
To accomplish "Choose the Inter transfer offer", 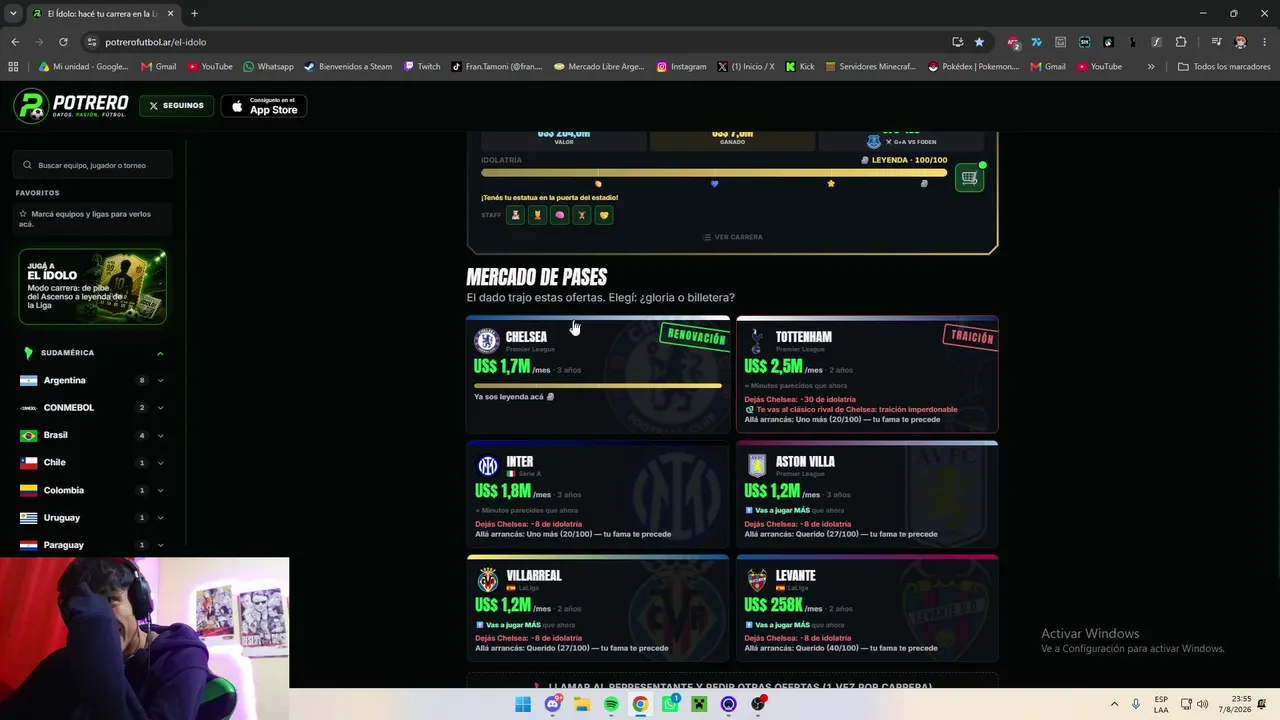I will click(x=598, y=494).
